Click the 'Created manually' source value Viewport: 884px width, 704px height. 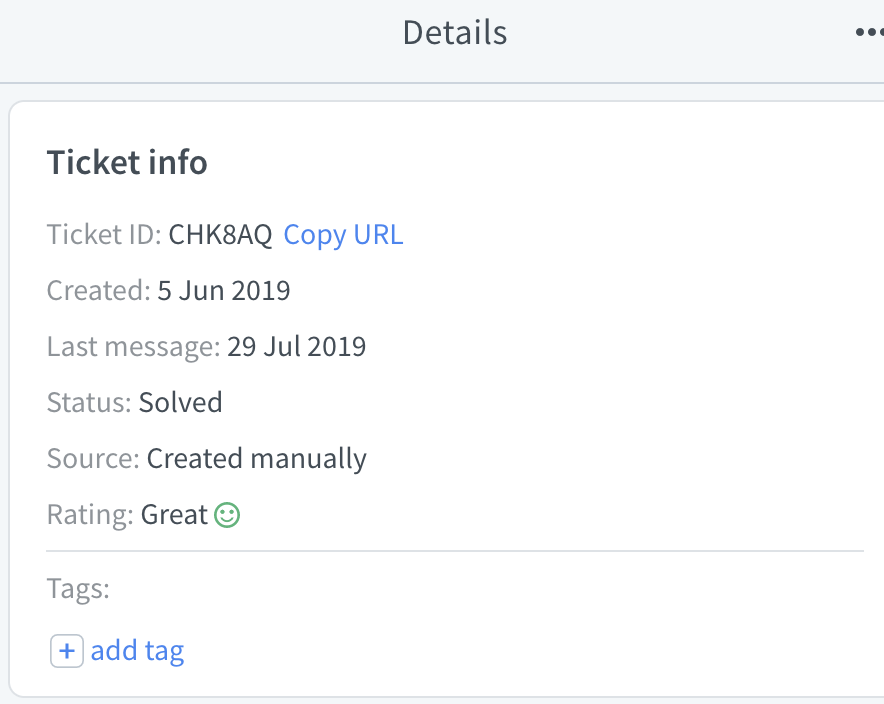tap(257, 459)
